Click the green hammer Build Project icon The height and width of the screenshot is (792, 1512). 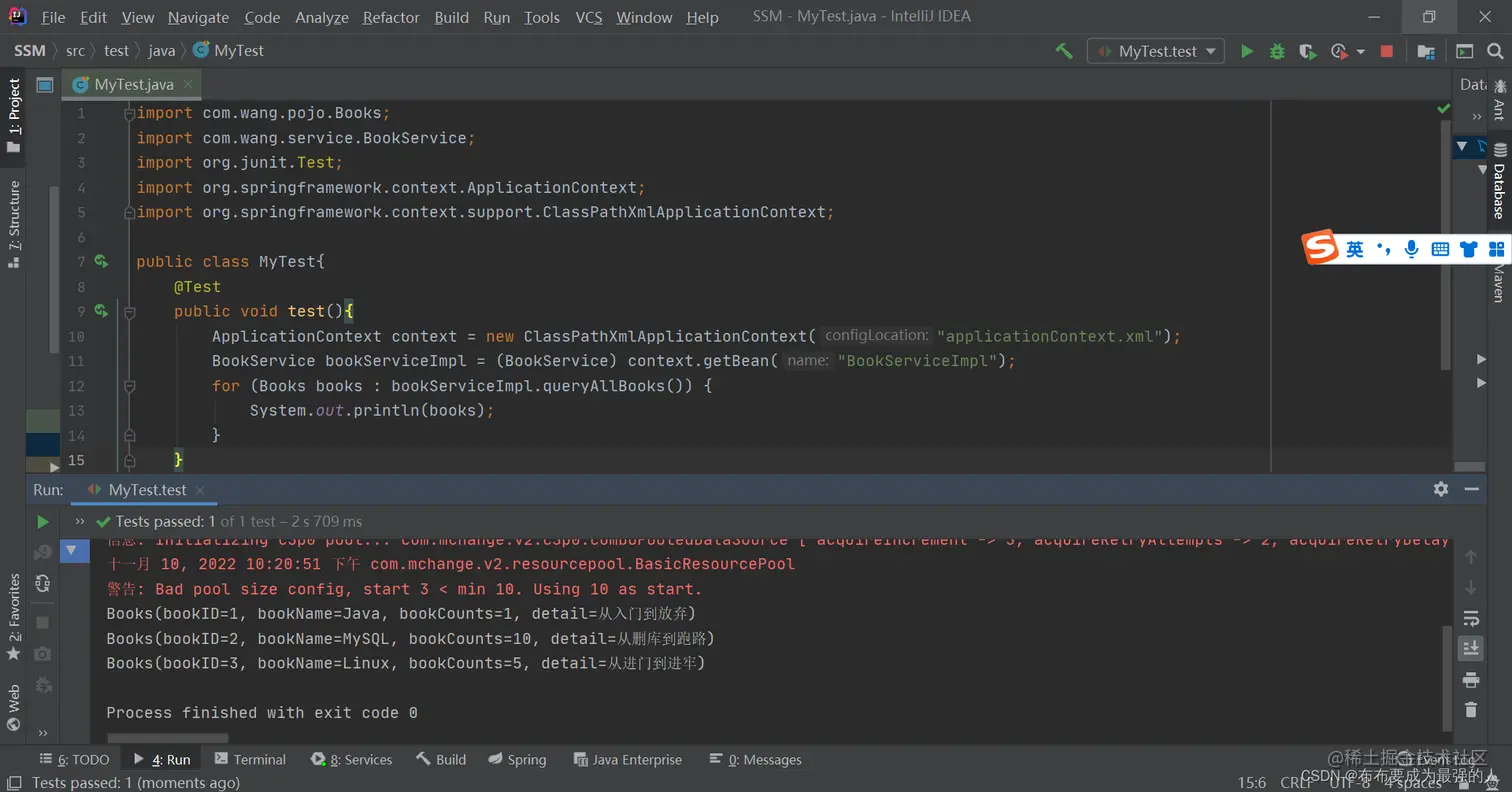pos(1064,51)
